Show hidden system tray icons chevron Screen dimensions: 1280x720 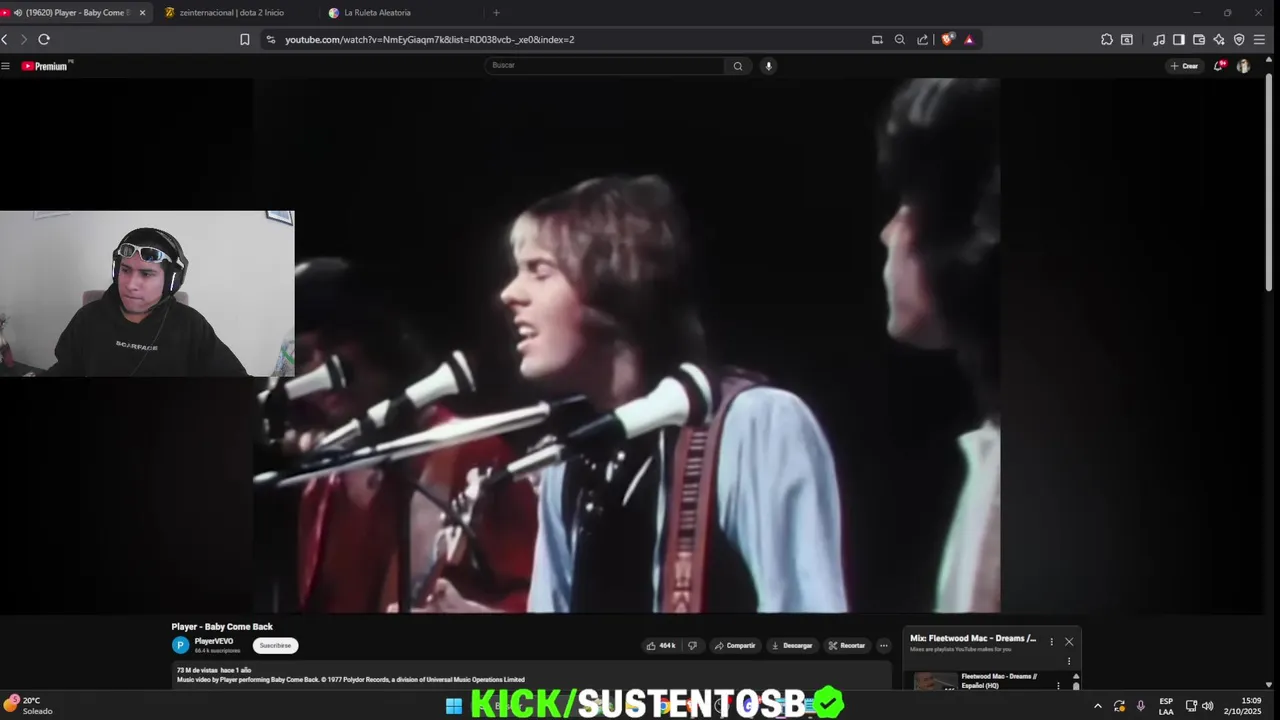[x=1097, y=706]
